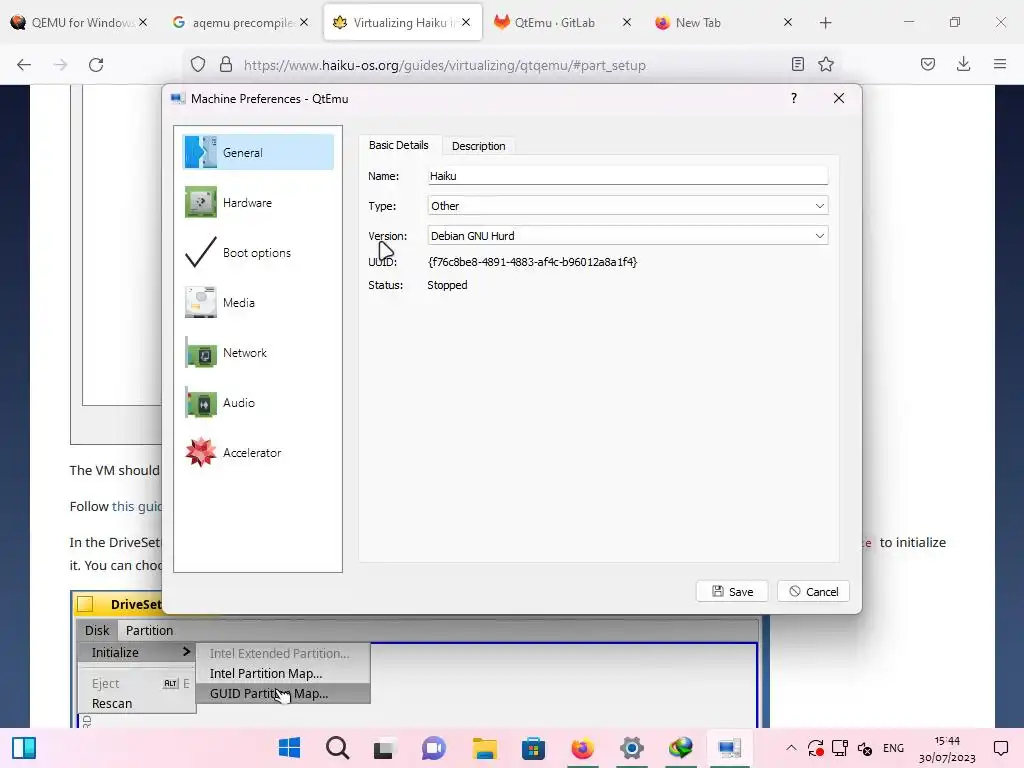
Task: Switch to the Basic Details tab
Action: click(398, 145)
